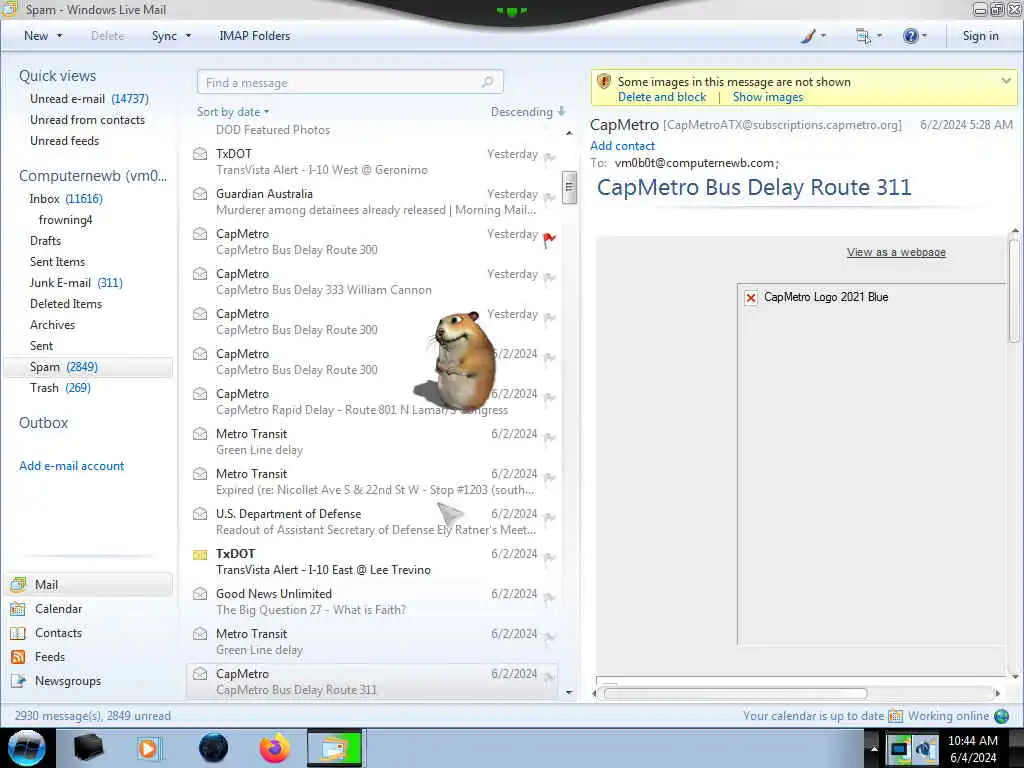Viewport: 1024px width, 768px height.
Task: Click the Windows Live Mail taskbar button
Action: pos(335,748)
